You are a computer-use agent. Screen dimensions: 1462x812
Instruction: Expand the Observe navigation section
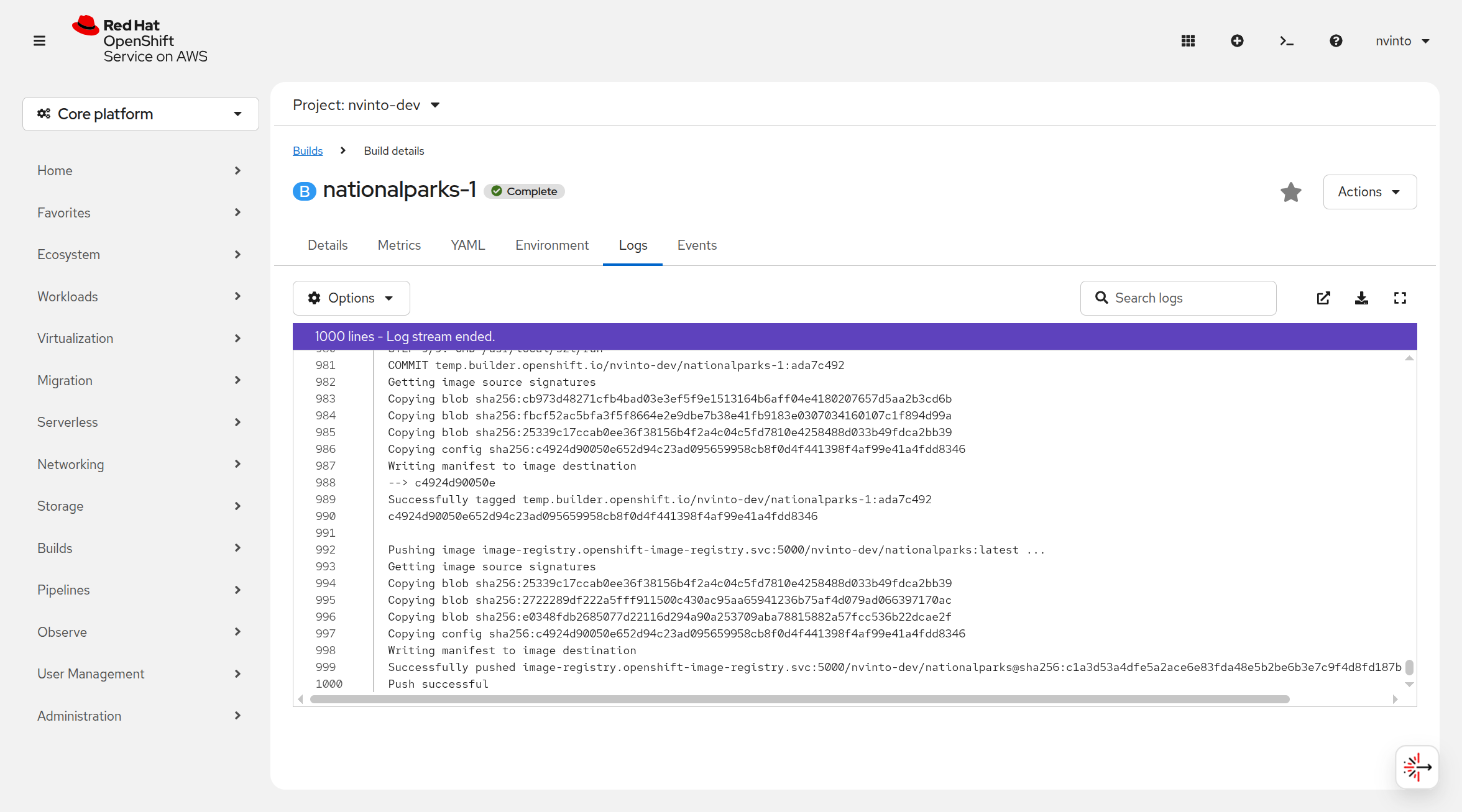coord(140,632)
